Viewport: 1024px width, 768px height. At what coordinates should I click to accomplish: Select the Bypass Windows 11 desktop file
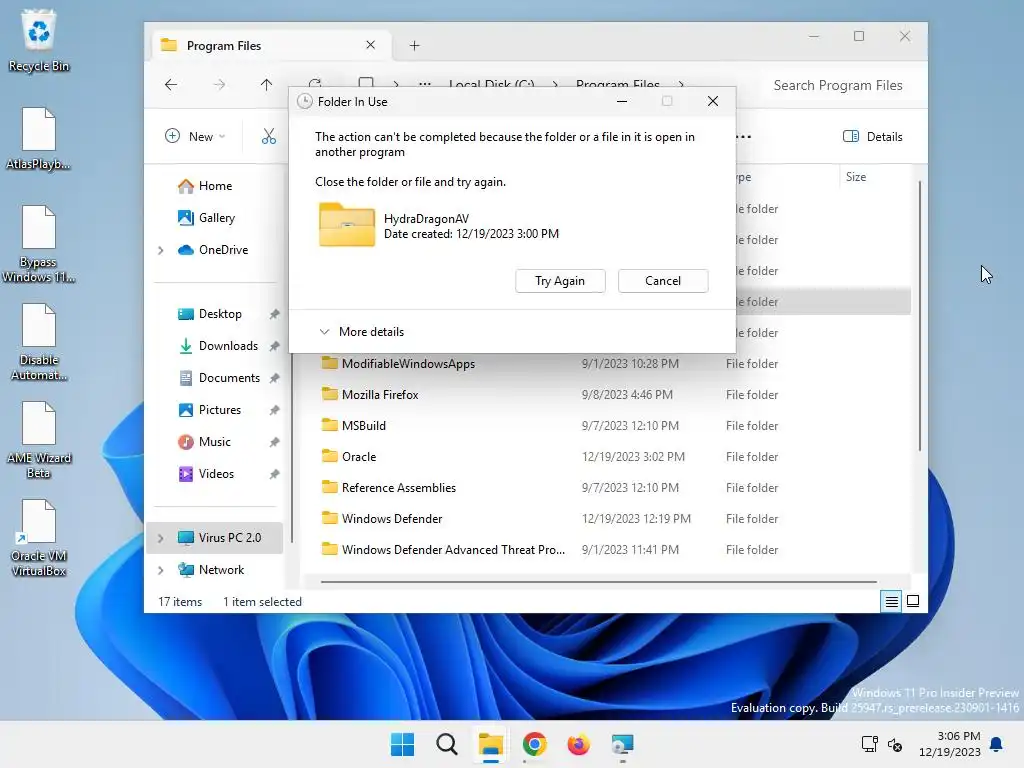point(39,244)
